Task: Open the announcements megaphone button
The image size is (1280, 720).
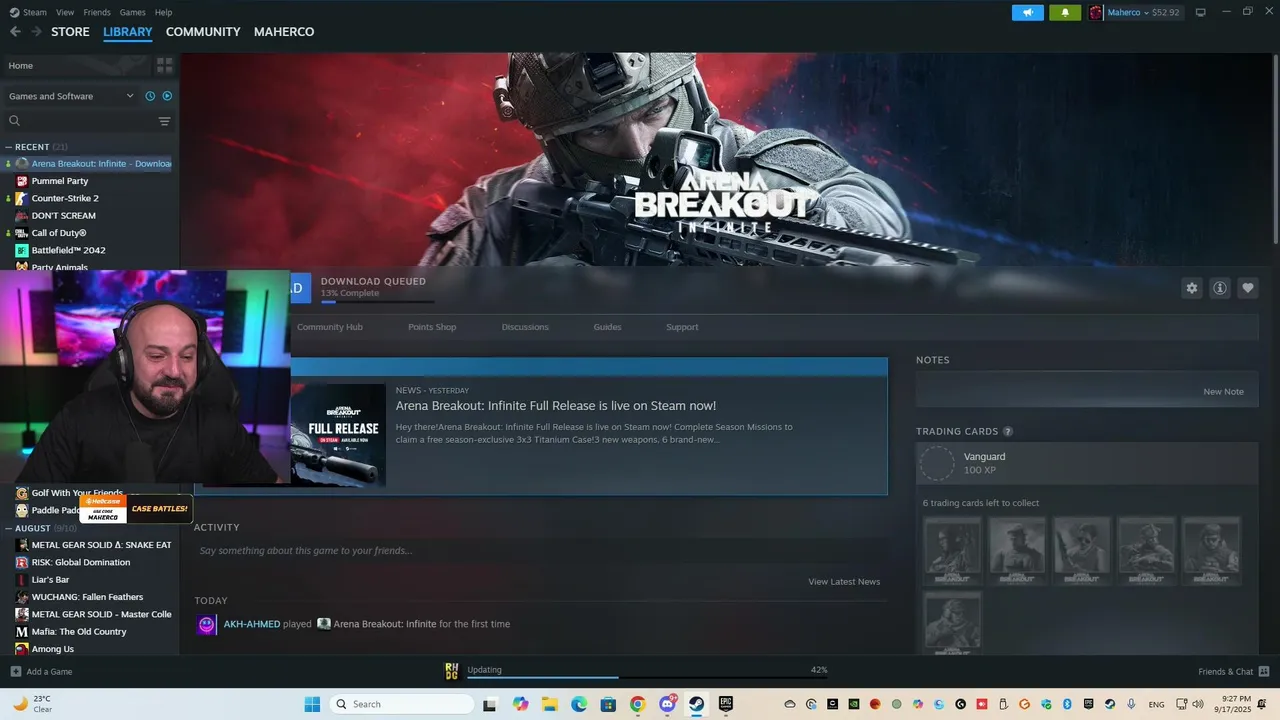Action: 1027,12
